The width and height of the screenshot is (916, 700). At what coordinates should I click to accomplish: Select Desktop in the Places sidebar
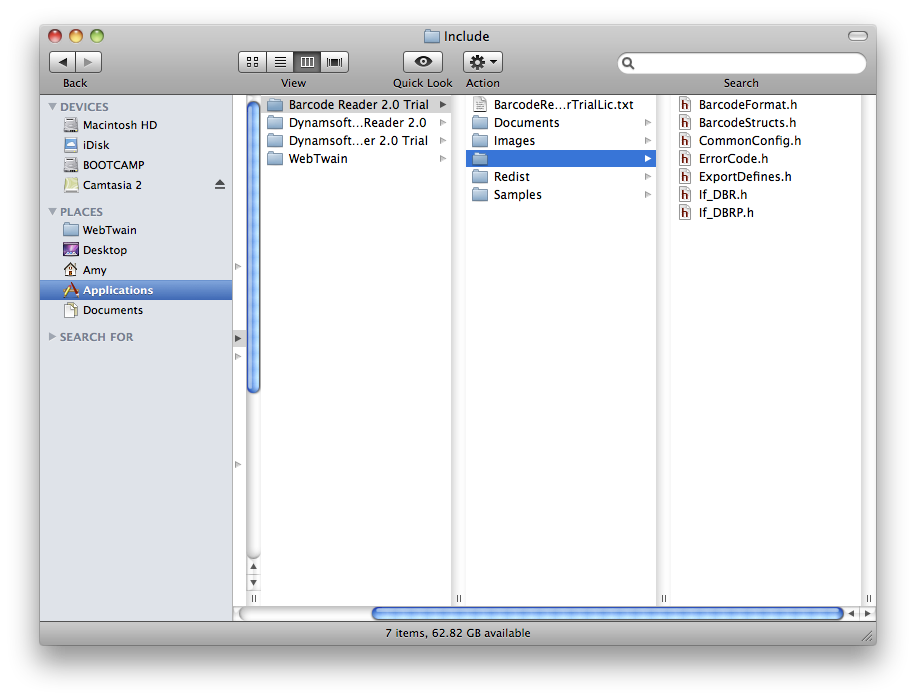[x=104, y=250]
